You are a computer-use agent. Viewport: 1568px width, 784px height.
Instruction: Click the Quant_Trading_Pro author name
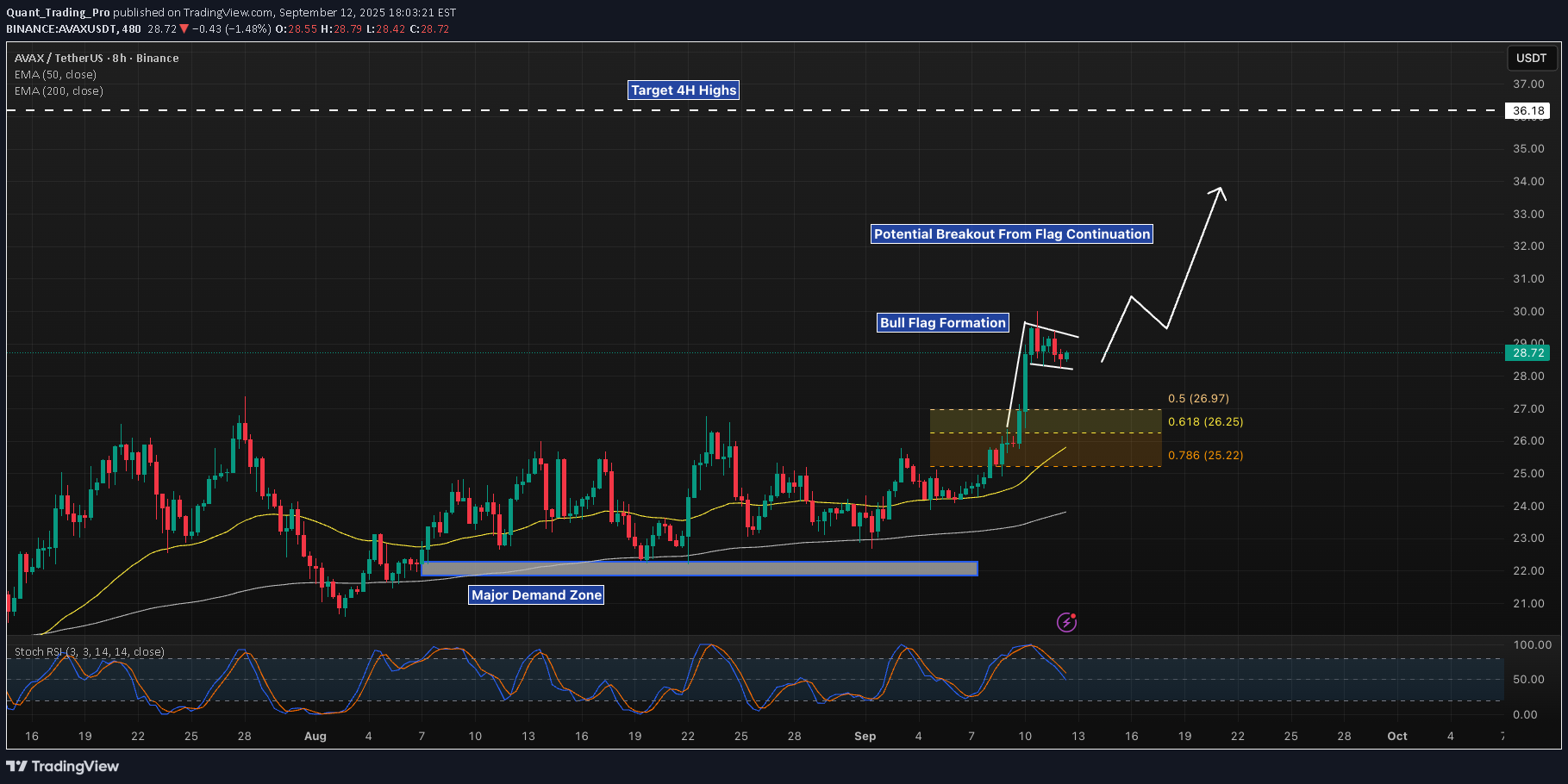tap(58, 13)
